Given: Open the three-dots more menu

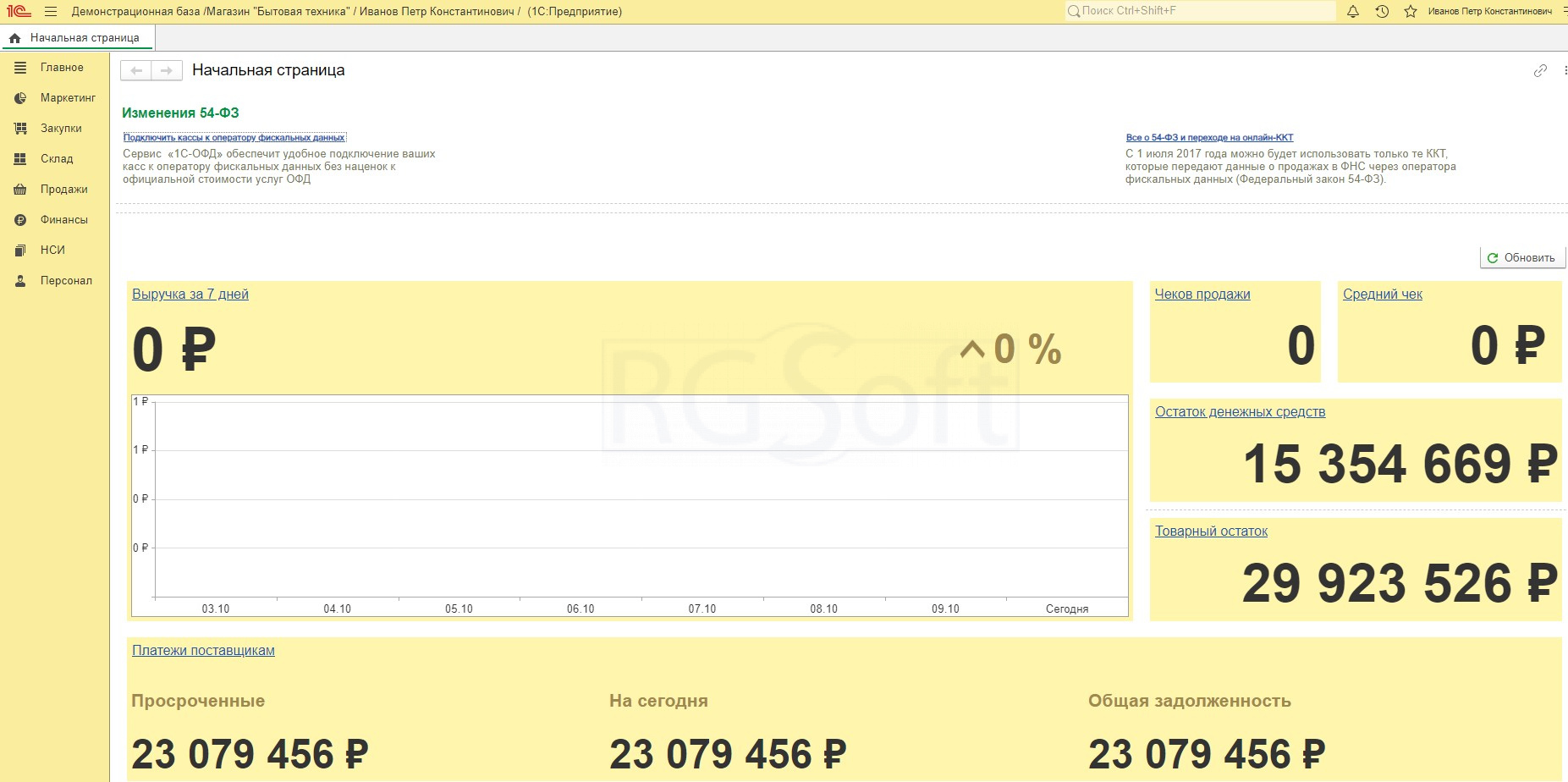Looking at the screenshot, I should (1565, 71).
